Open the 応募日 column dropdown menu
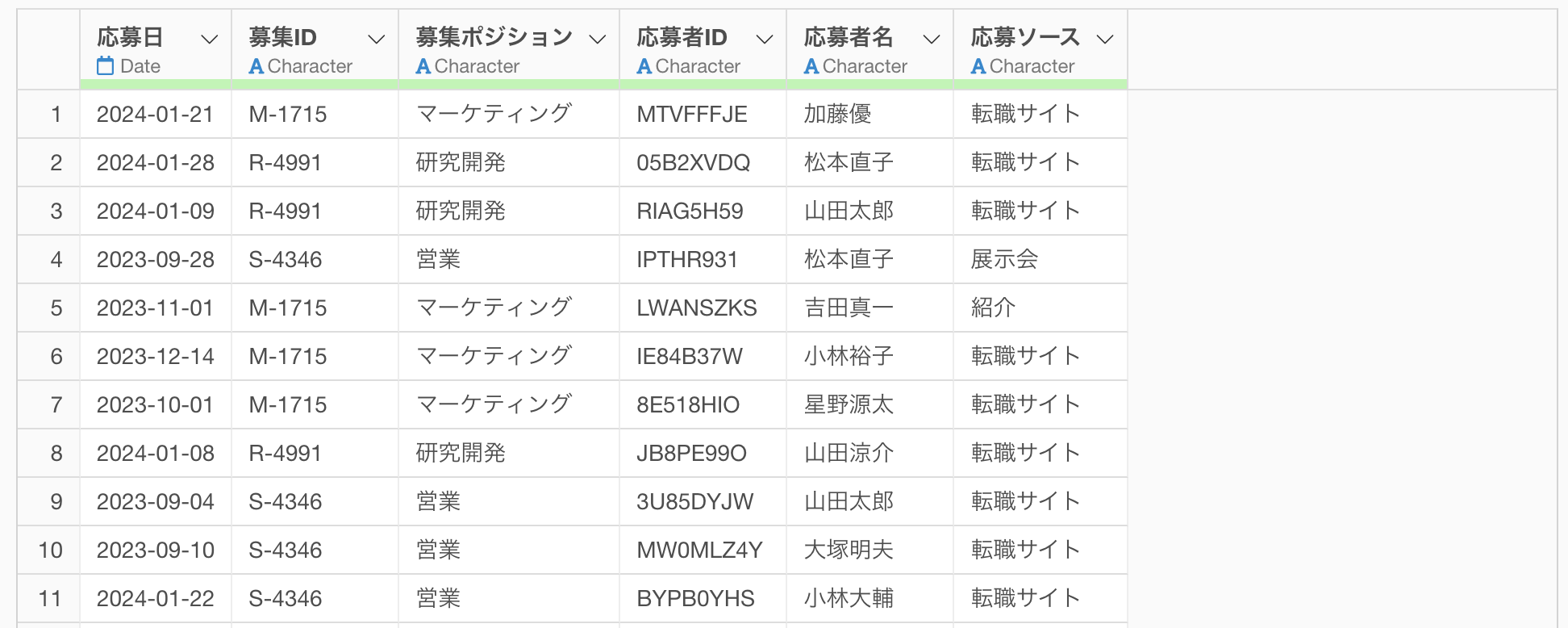Image resolution: width=1568 pixels, height=628 pixels. [x=210, y=39]
